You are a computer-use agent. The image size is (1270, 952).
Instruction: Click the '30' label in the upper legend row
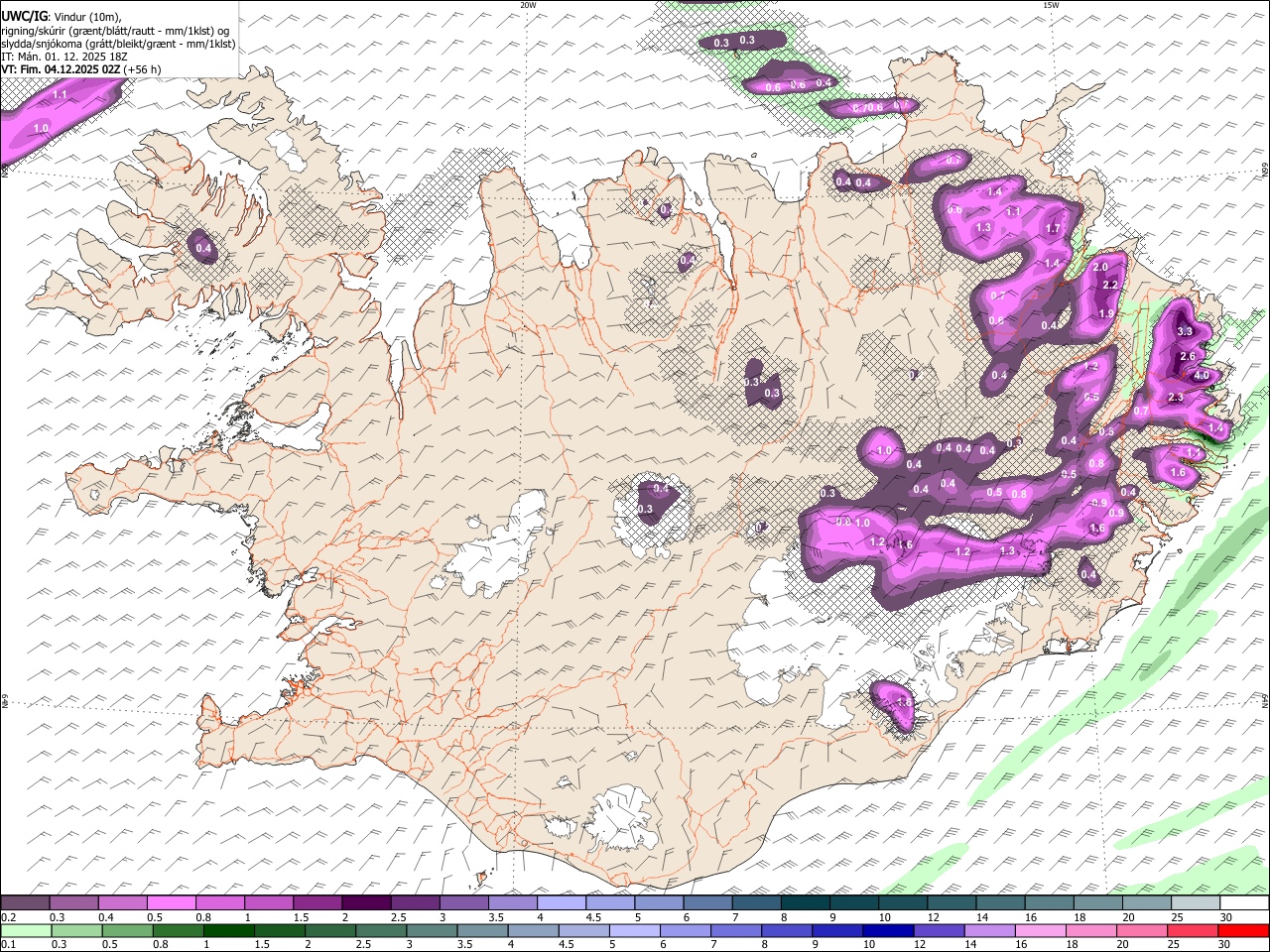1226,917
